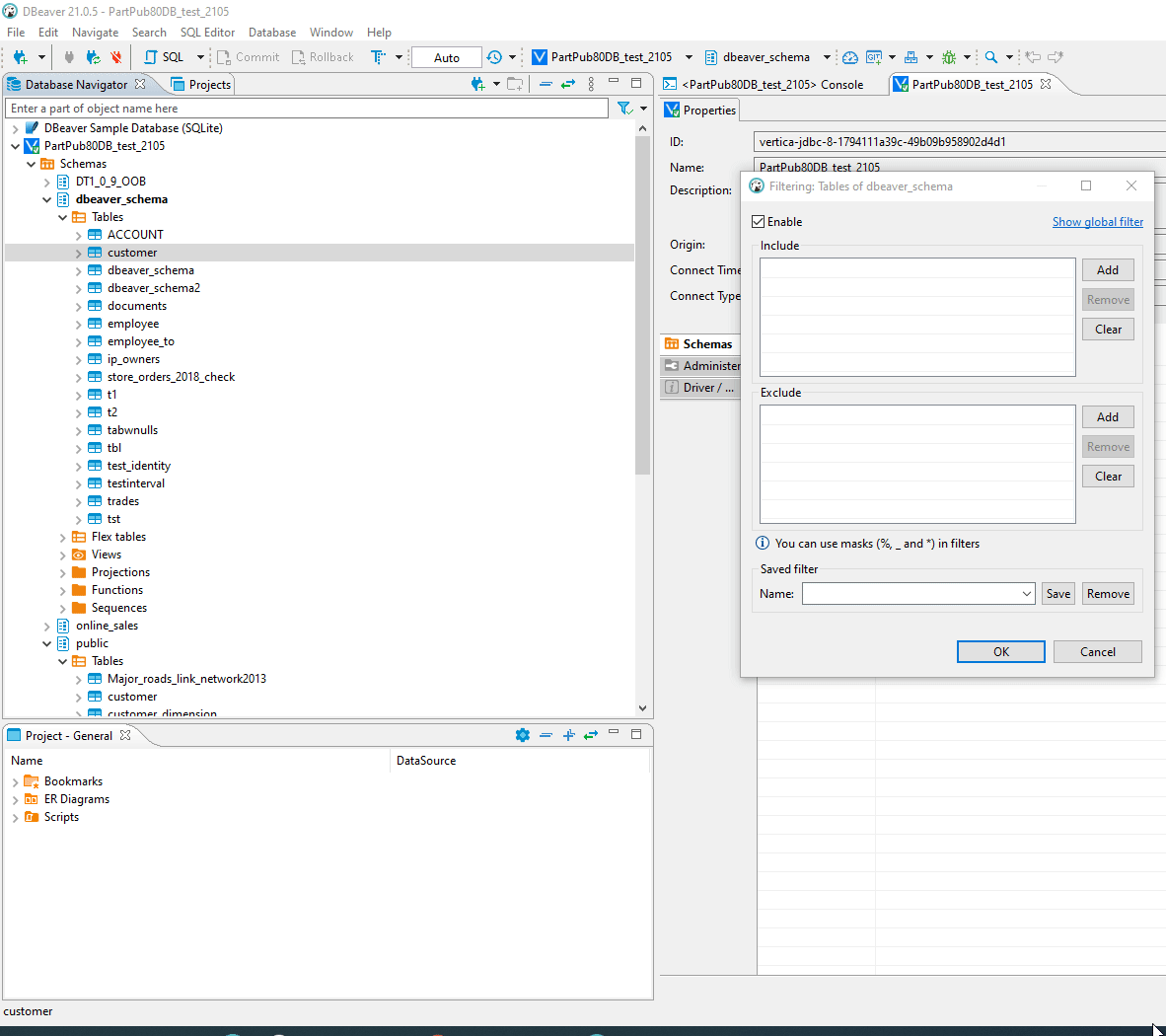Toggle Auto commit mode in the toolbar
1166x1036 pixels.
point(445,56)
